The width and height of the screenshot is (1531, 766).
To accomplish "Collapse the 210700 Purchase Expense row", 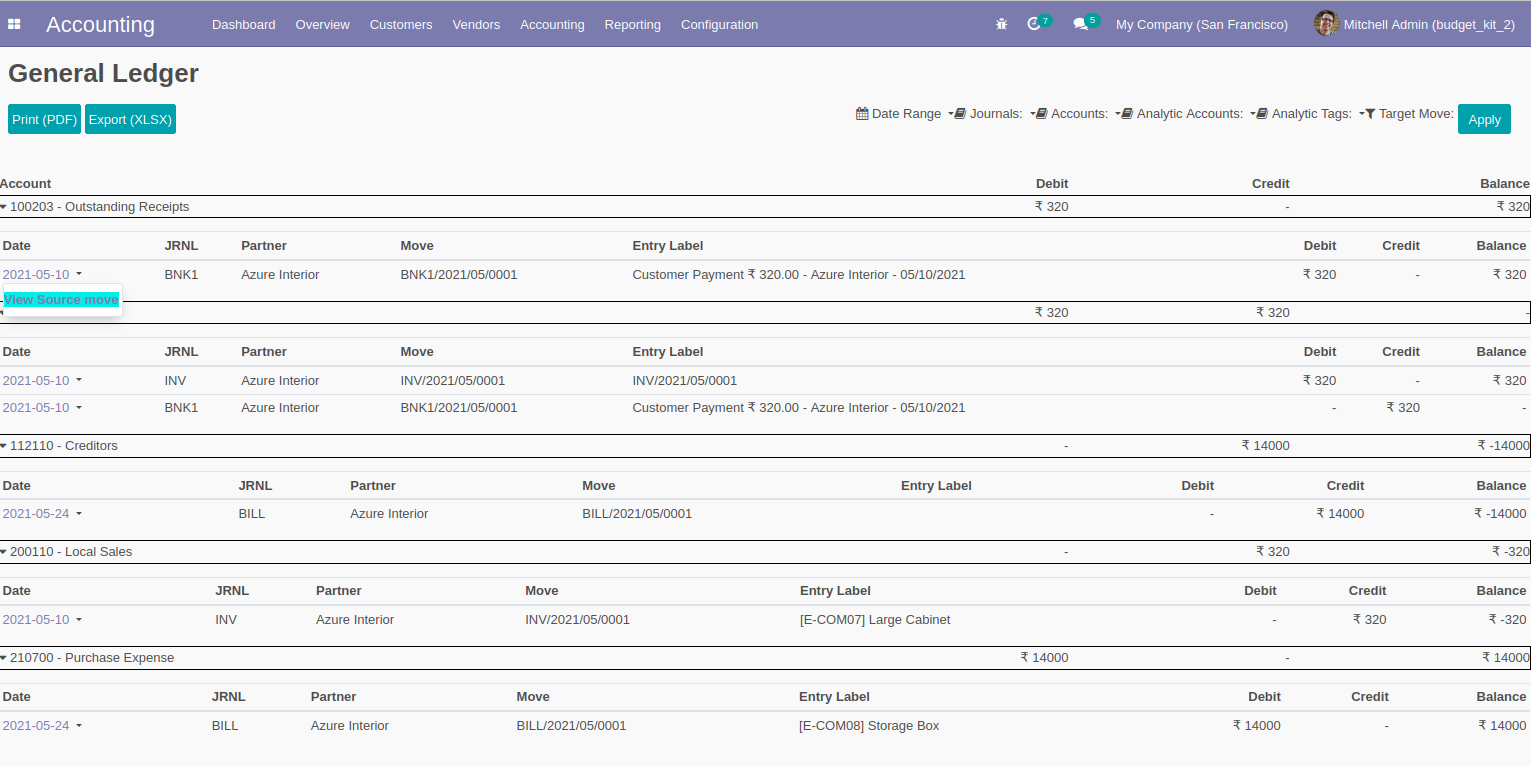I will point(91,658).
